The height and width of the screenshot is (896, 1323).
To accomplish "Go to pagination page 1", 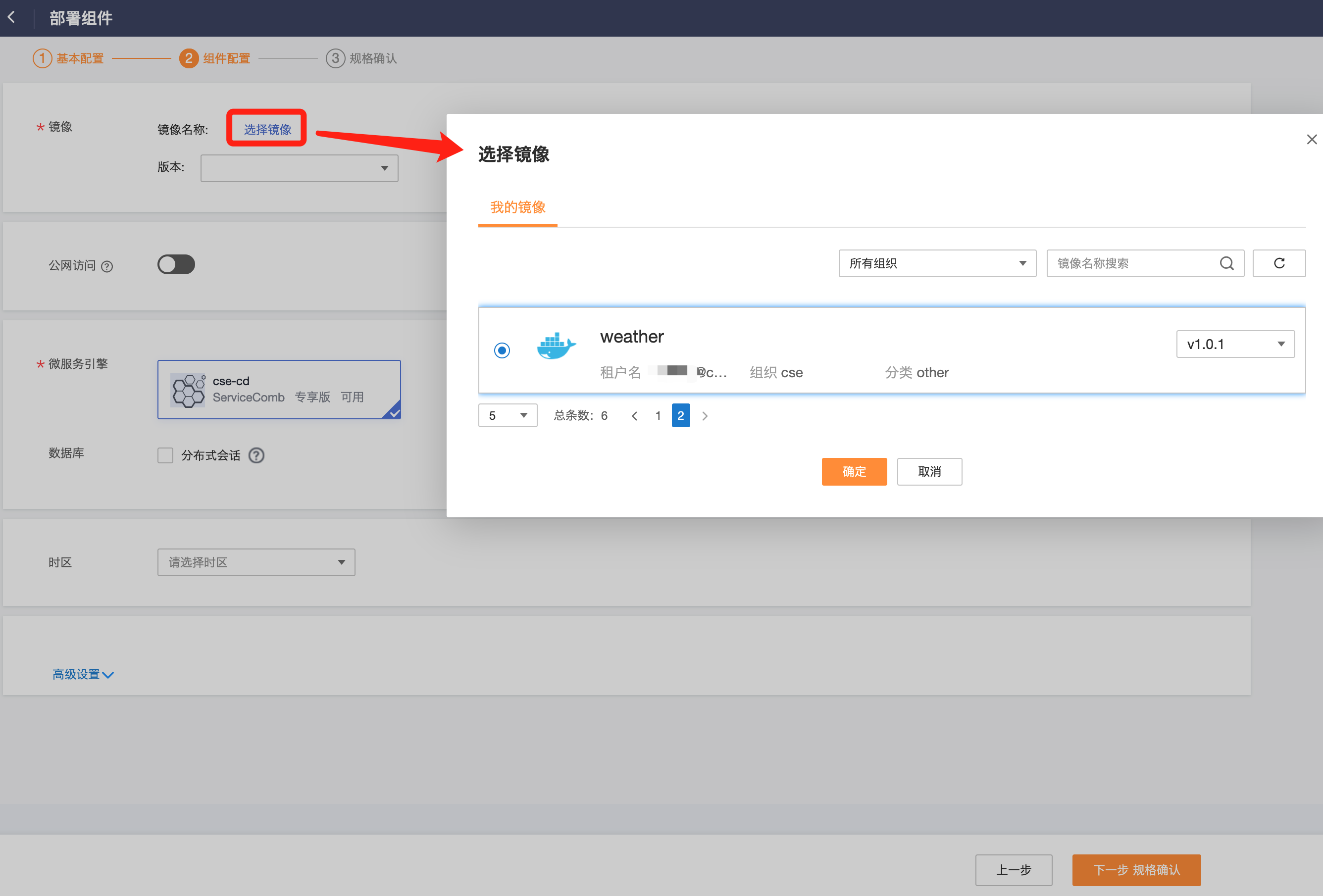I will (658, 416).
